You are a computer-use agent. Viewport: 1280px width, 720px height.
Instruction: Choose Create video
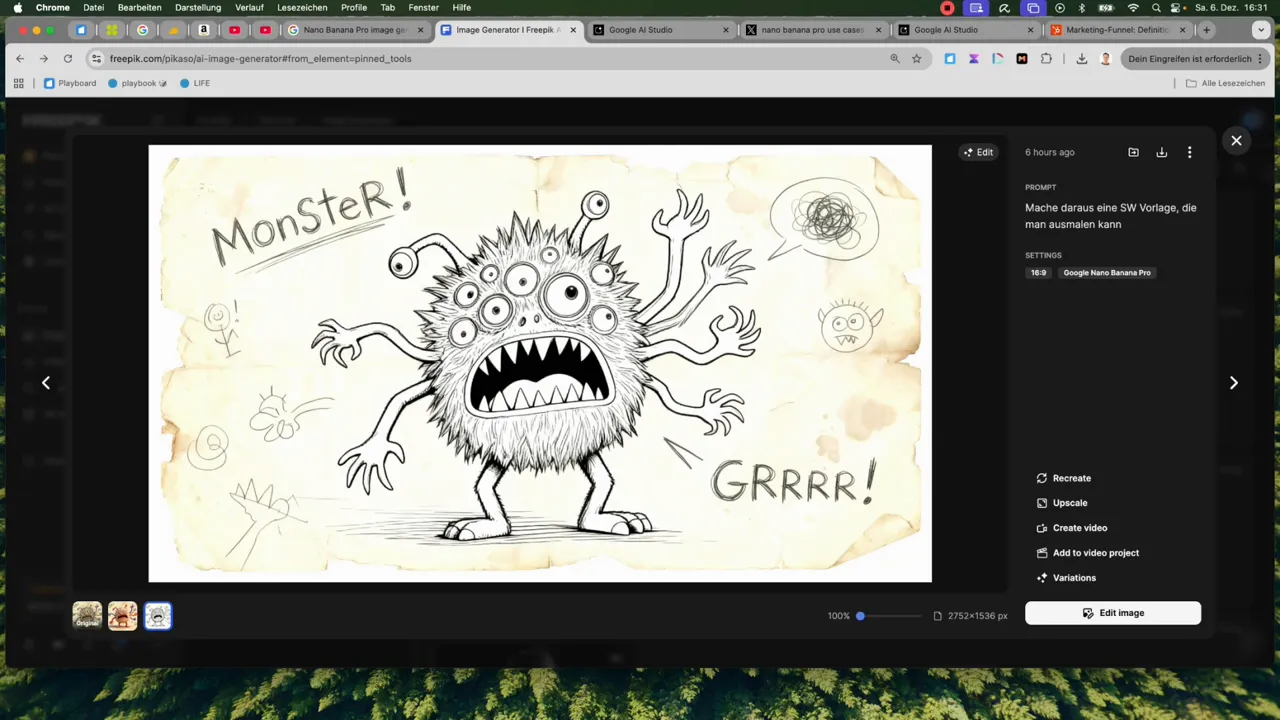pyautogui.click(x=1079, y=528)
